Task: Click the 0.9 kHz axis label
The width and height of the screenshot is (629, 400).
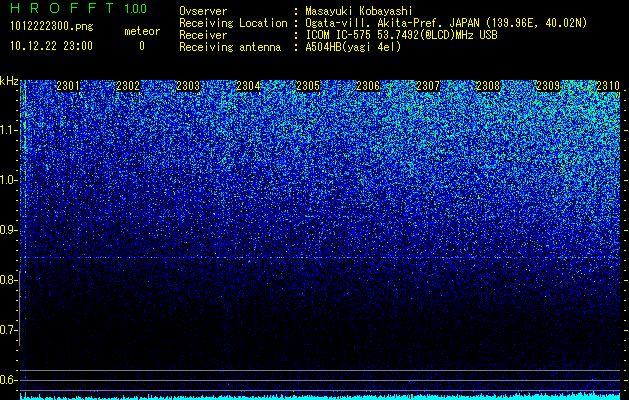Action: pos(9,230)
